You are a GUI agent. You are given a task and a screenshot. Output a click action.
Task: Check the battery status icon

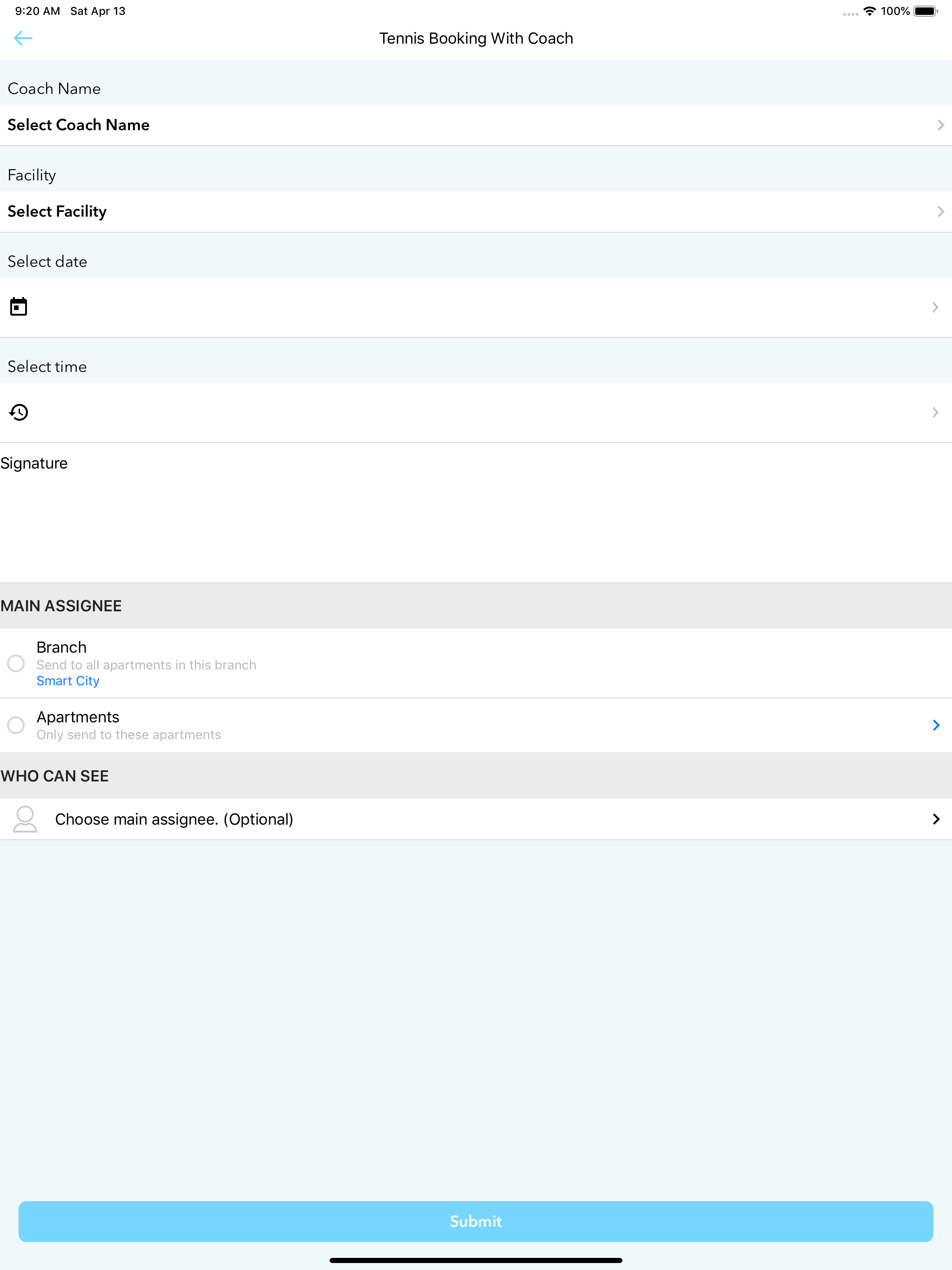(x=926, y=11)
